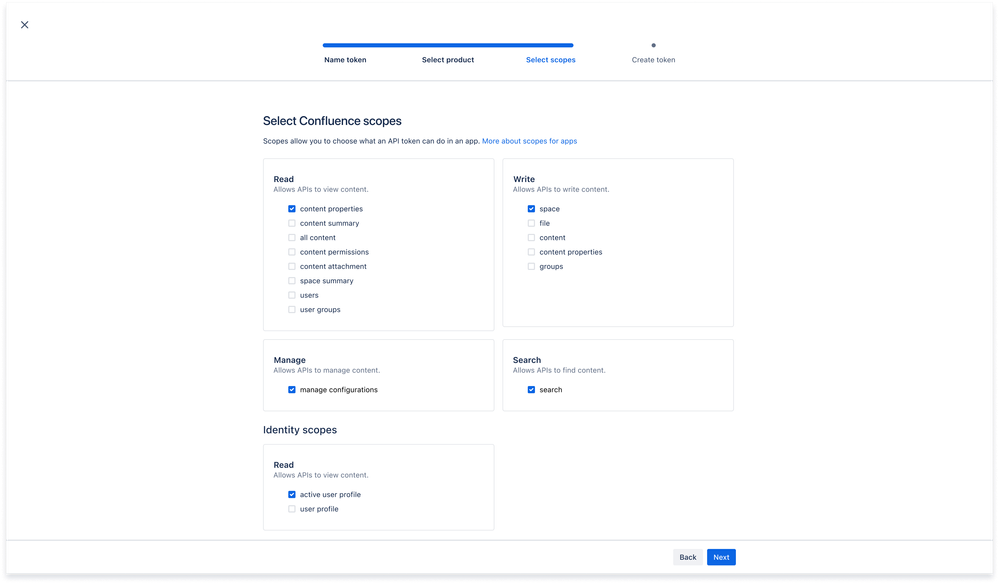Viewport: 999px width, 584px height.
Task: Go to the Select product step
Action: 448,60
